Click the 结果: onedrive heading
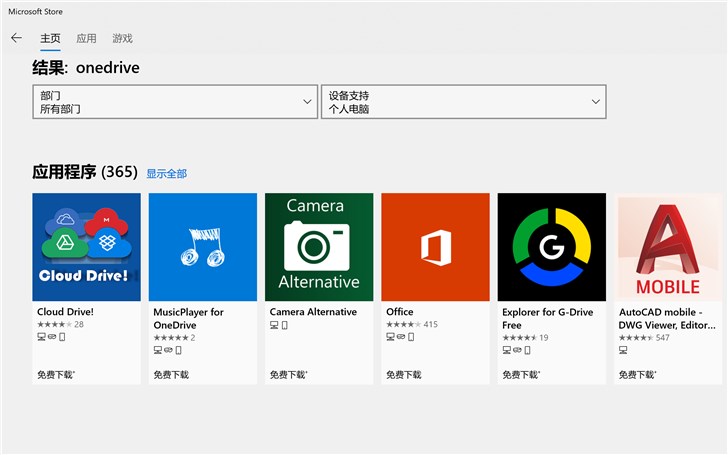Image resolution: width=728 pixels, height=455 pixels. [x=86, y=68]
